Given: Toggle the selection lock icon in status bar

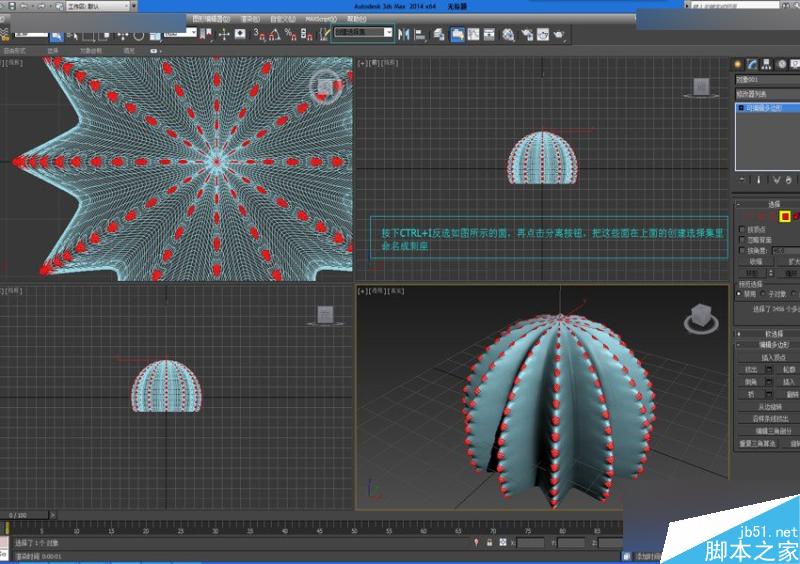Looking at the screenshot, I should click(489, 542).
